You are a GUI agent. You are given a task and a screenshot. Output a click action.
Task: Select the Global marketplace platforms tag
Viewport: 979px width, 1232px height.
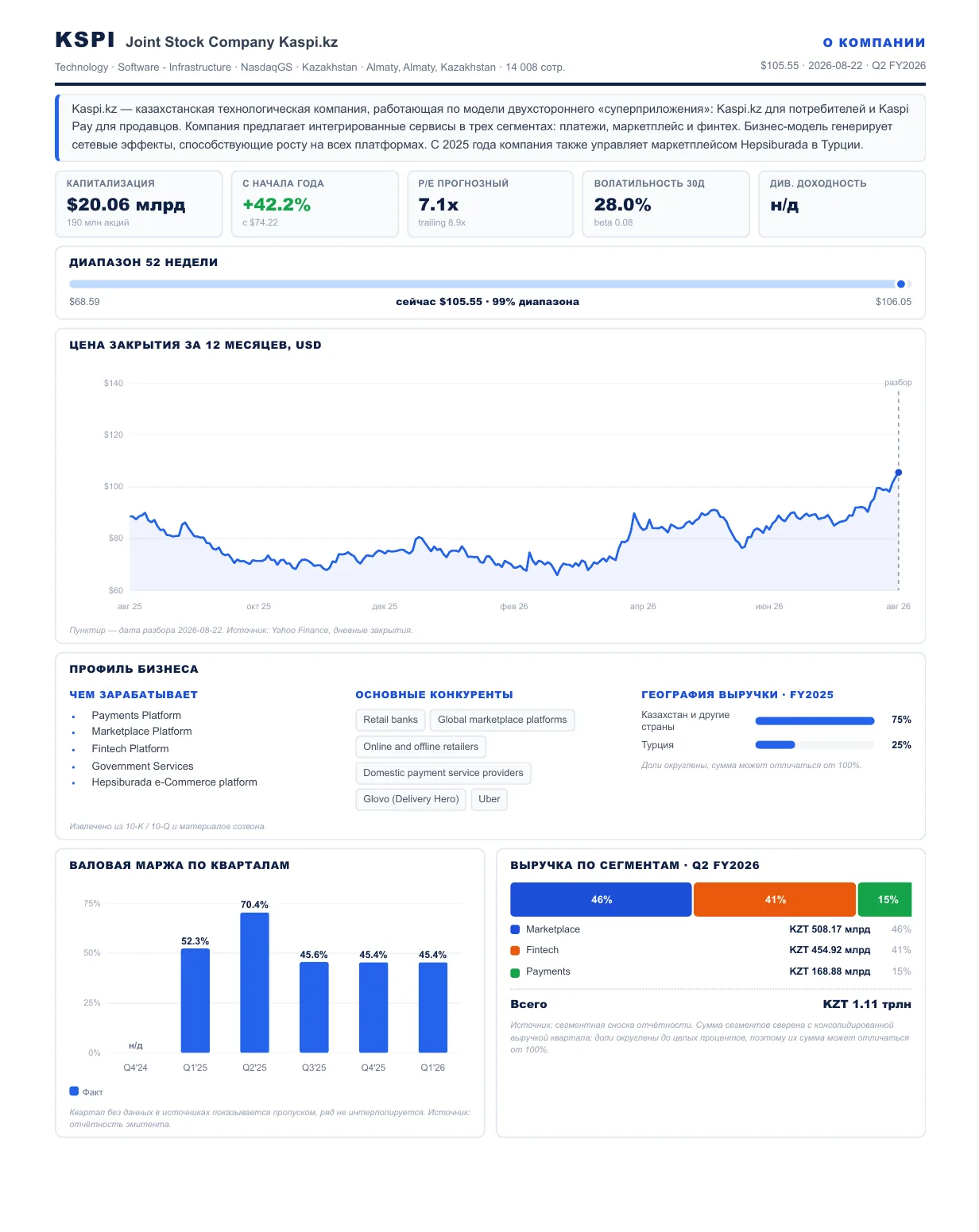[x=502, y=720]
